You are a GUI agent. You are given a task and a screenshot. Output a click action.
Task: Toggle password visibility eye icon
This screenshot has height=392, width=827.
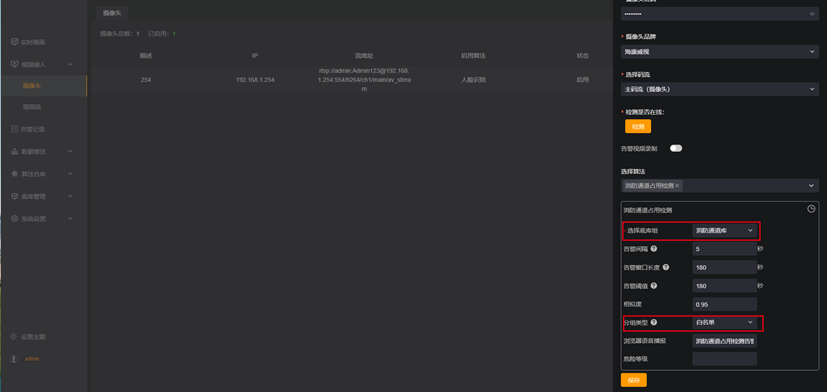tap(812, 14)
